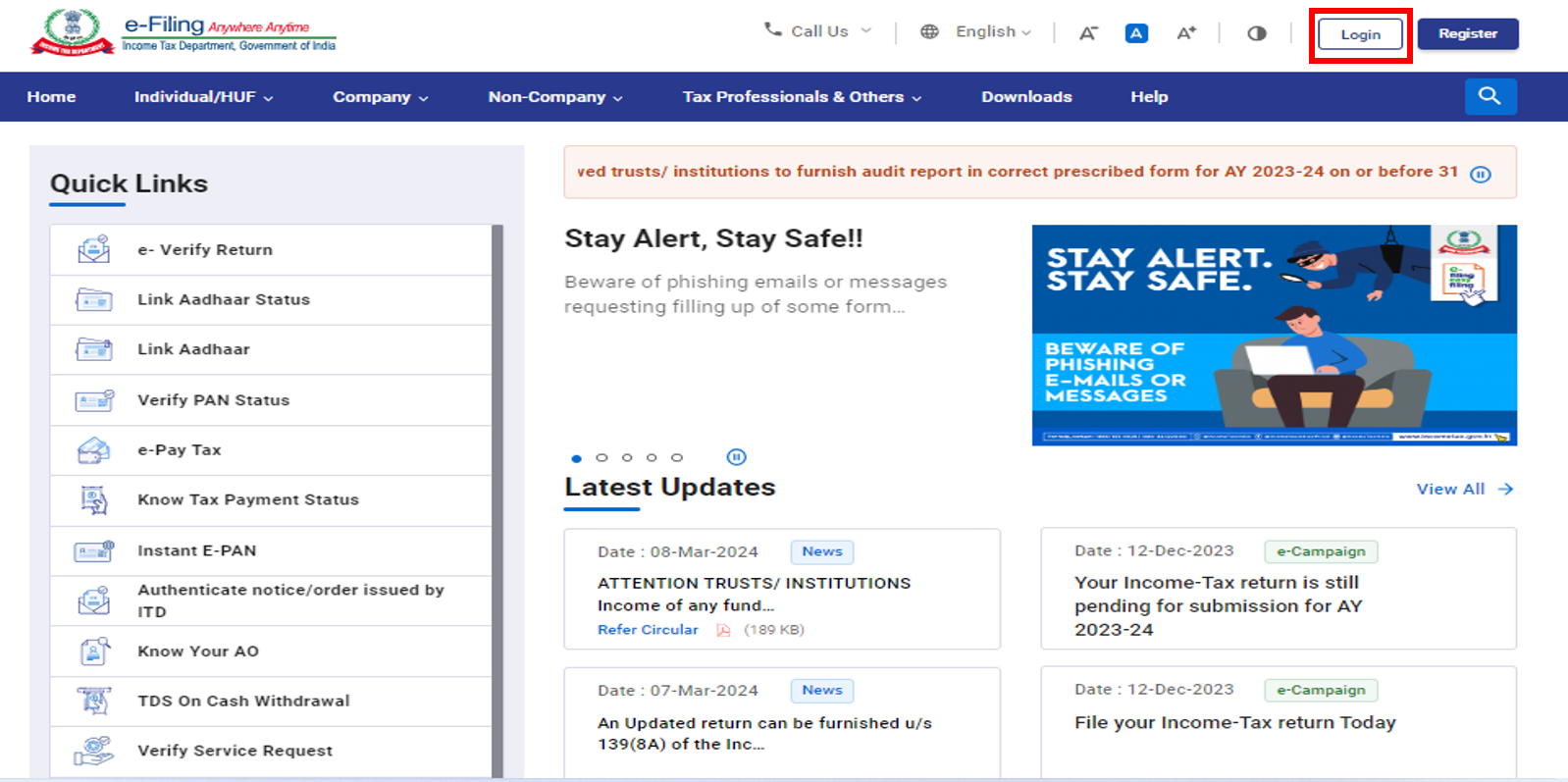Viewport: 1568px width, 782px height.
Task: Click the Instant E-PAN card icon
Action: click(94, 551)
